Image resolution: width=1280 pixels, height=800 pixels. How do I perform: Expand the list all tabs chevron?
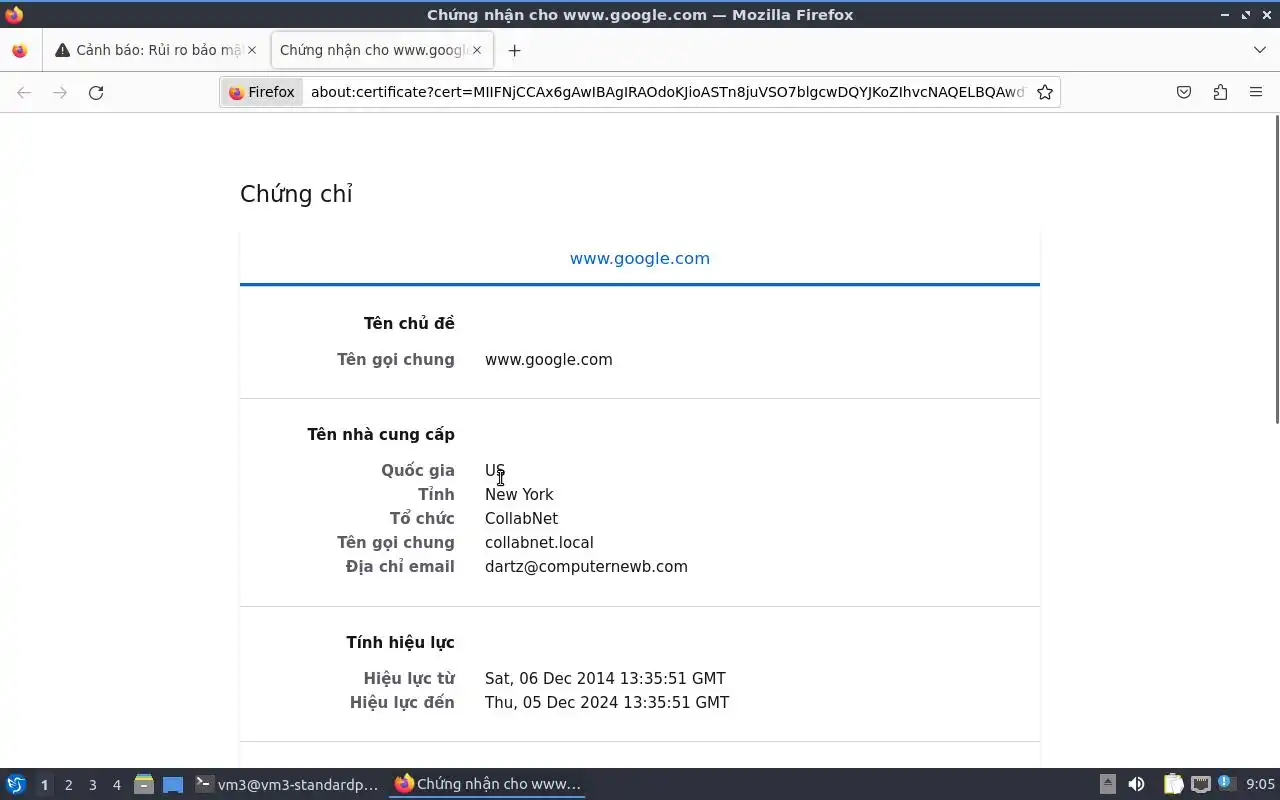click(x=1259, y=50)
